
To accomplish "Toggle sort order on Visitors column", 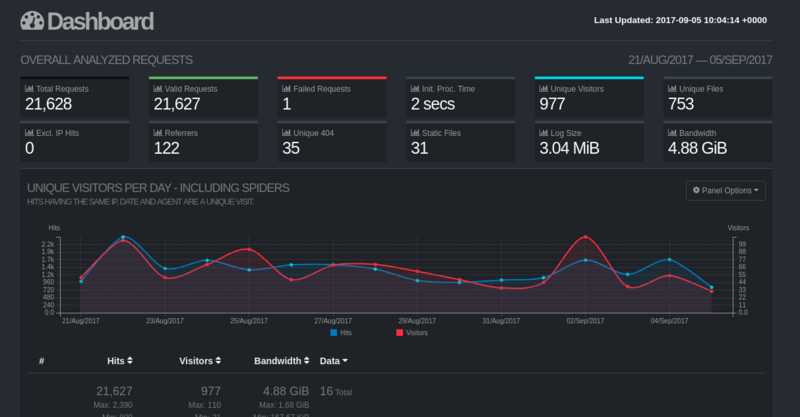I will pyautogui.click(x=199, y=360).
